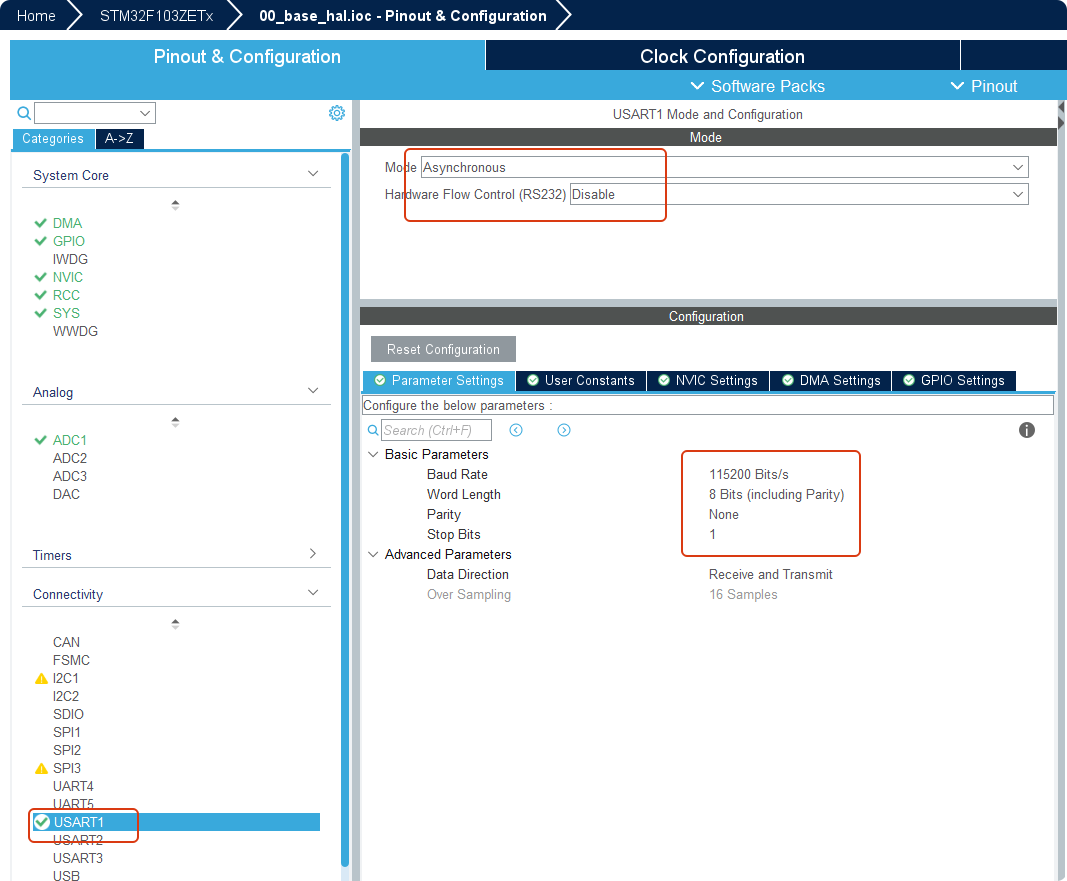Open the Software Packs menu
This screenshot has width=1067, height=881.
tap(757, 86)
